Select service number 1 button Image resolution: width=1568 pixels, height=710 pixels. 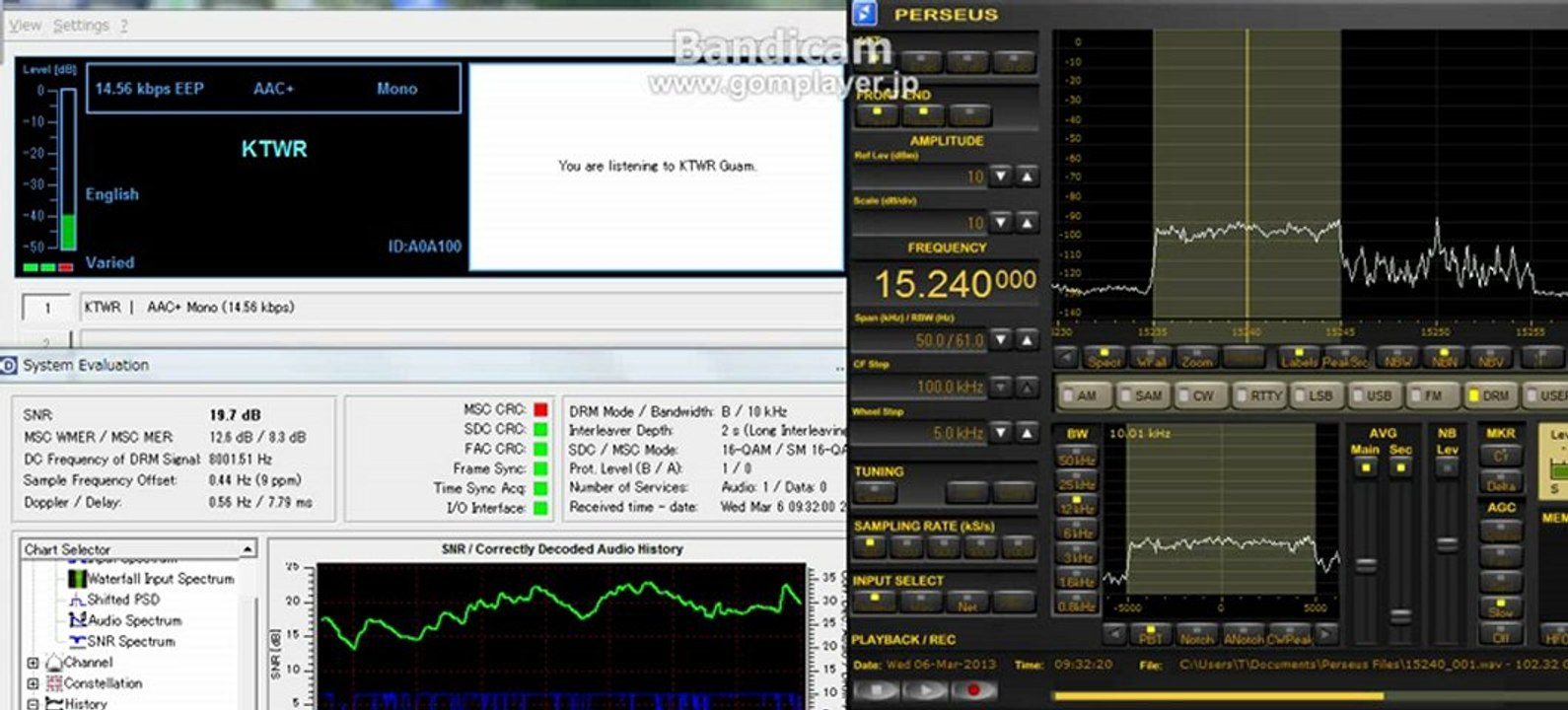pyautogui.click(x=46, y=308)
